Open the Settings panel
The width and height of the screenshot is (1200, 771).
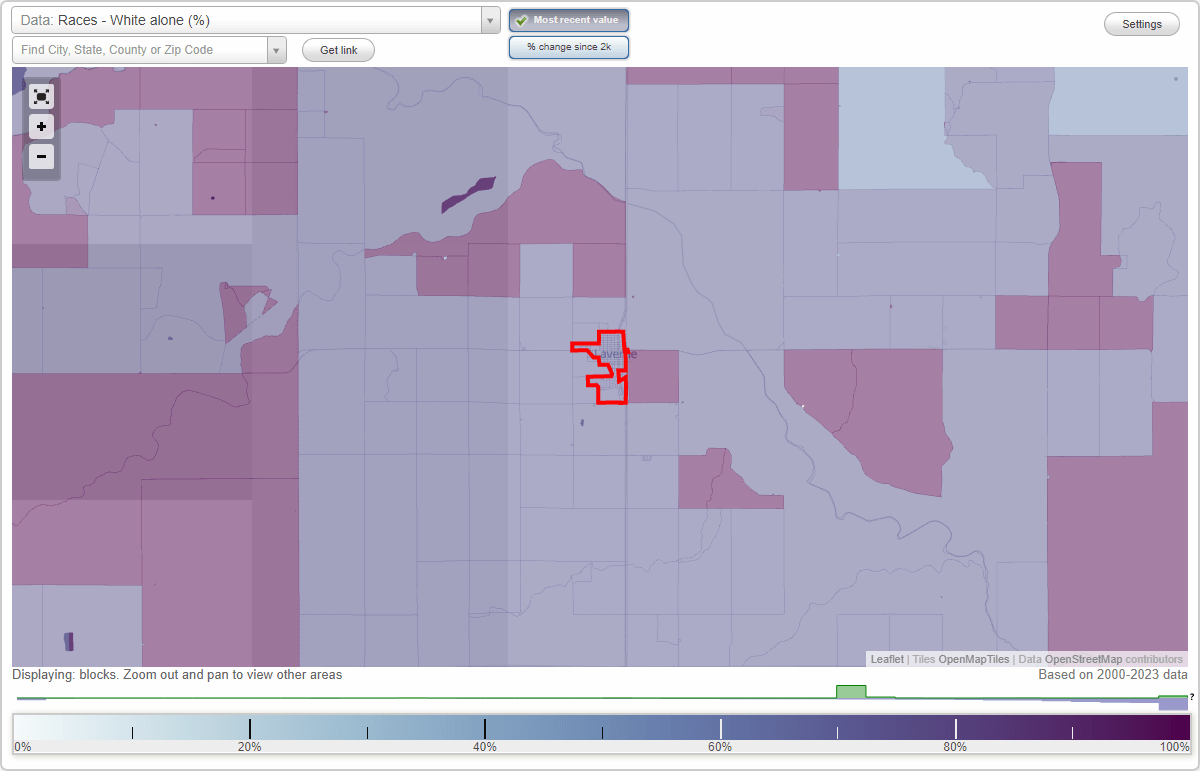[x=1141, y=23]
